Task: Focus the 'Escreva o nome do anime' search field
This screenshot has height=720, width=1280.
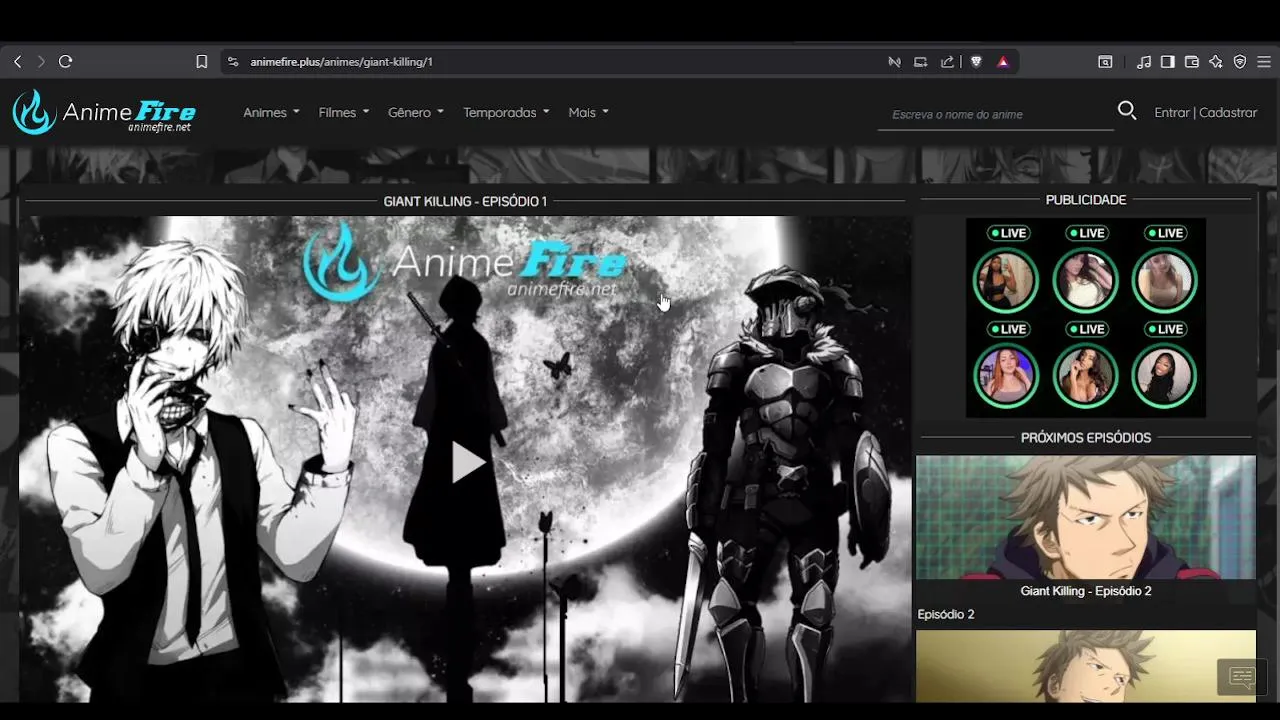Action: pos(995,114)
